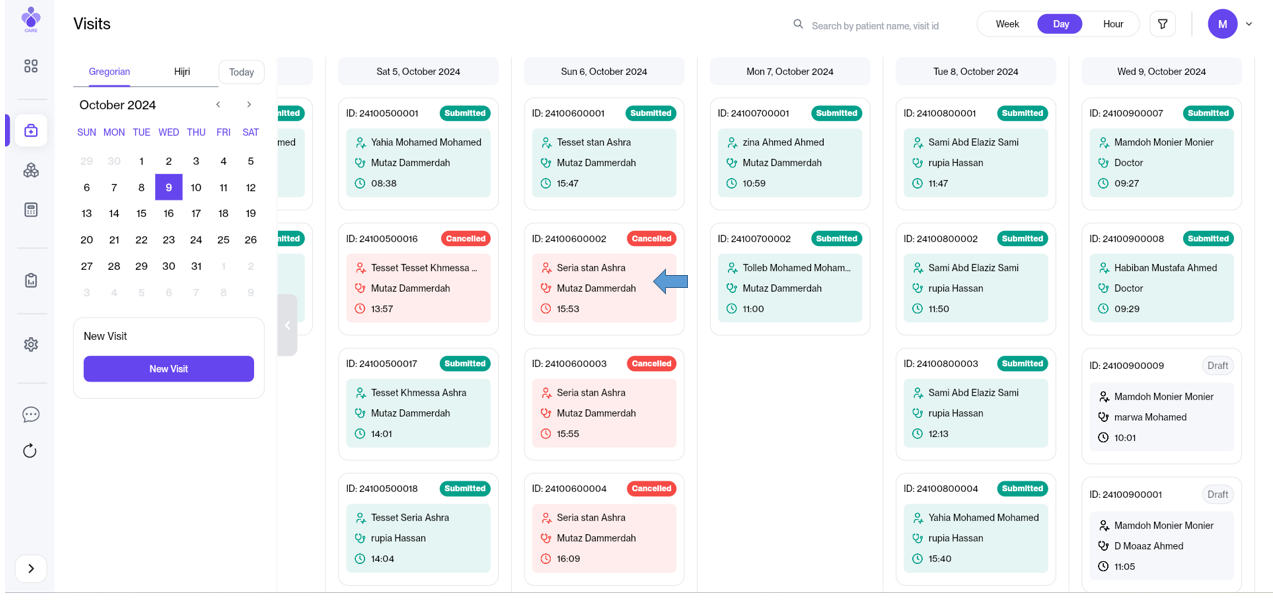Select October 16 in the calendar

pos(169,213)
